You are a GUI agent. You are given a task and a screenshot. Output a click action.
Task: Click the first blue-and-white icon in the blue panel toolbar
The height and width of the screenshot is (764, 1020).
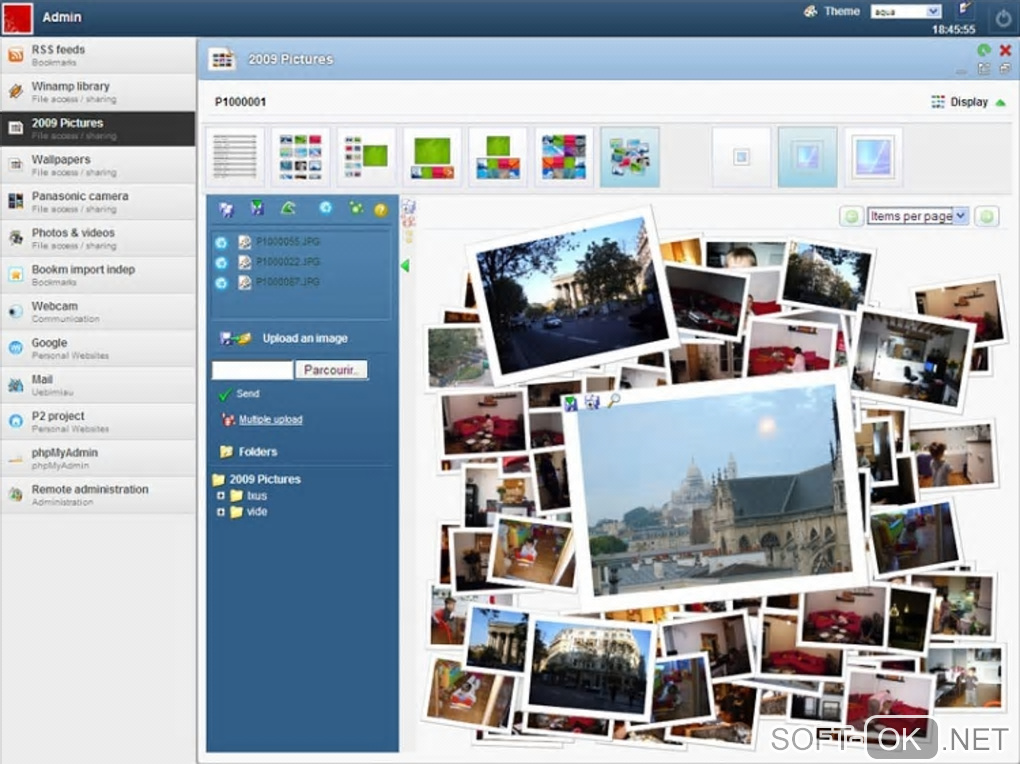(x=226, y=209)
